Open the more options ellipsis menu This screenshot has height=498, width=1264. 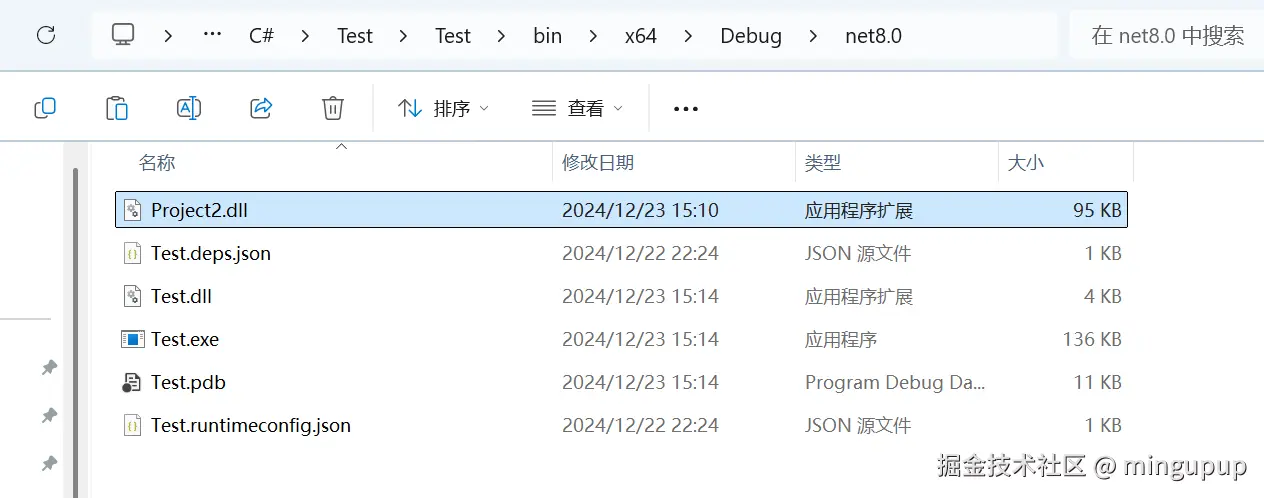(x=686, y=109)
